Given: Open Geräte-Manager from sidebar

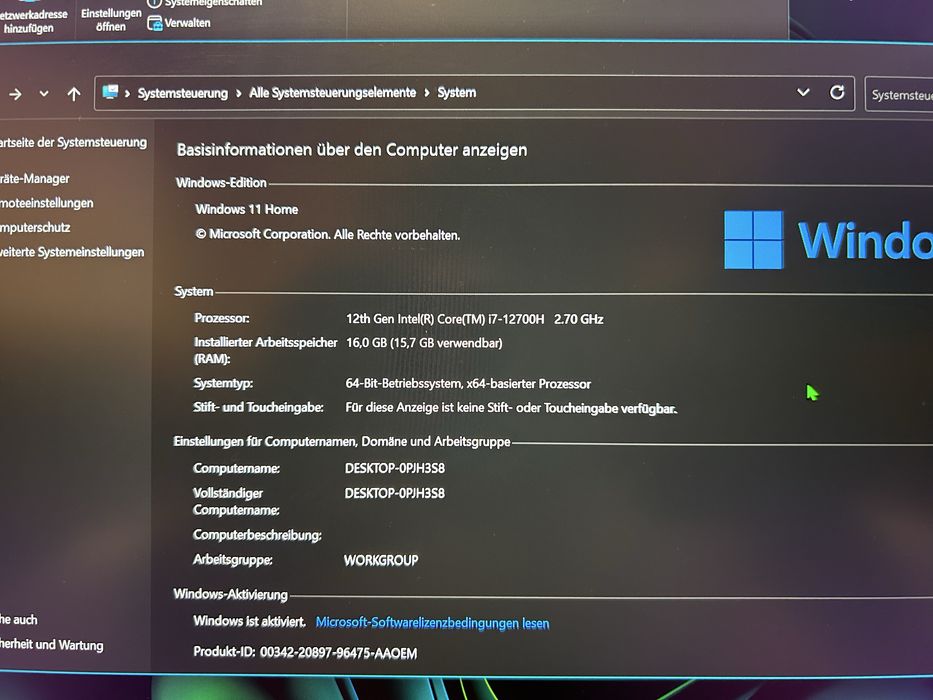Looking at the screenshot, I should click(35, 179).
